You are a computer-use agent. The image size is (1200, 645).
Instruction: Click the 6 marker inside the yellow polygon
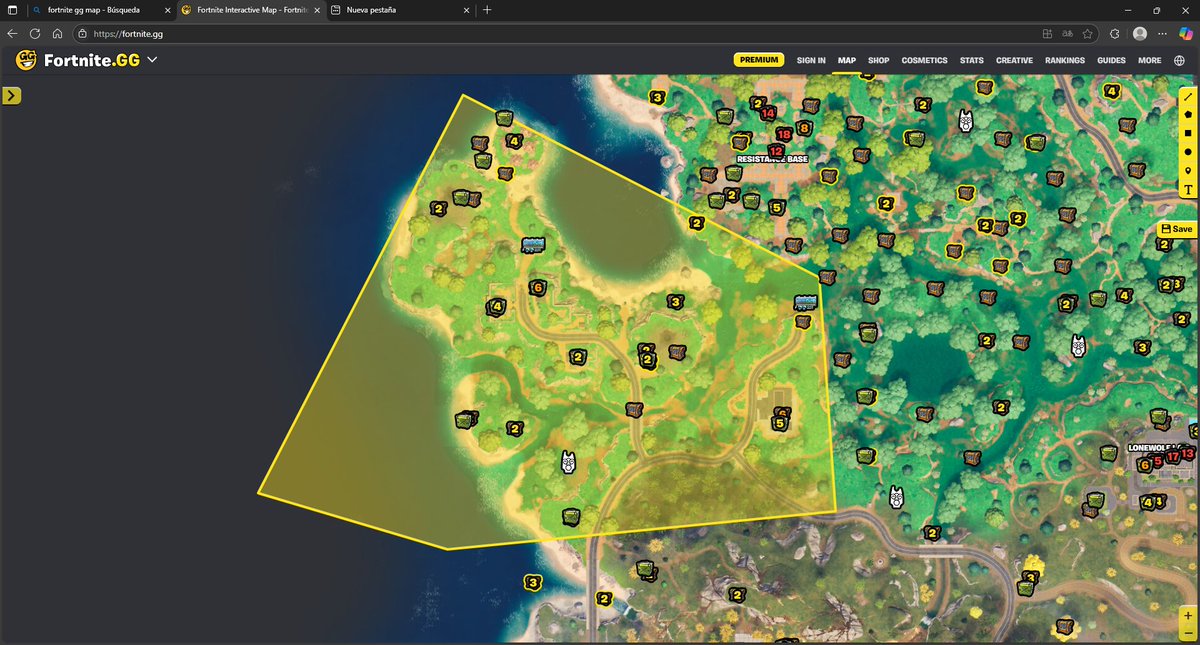538,288
